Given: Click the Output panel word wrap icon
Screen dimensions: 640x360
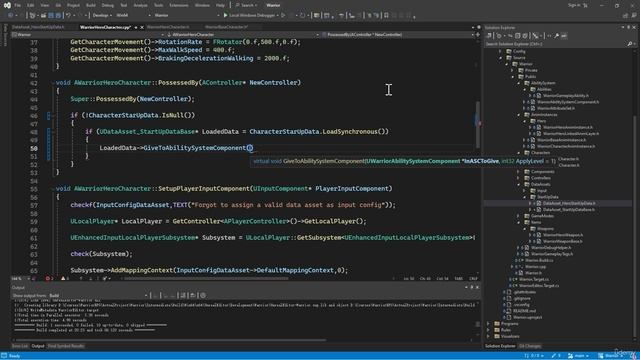Looking at the screenshot, I should click(193, 296).
